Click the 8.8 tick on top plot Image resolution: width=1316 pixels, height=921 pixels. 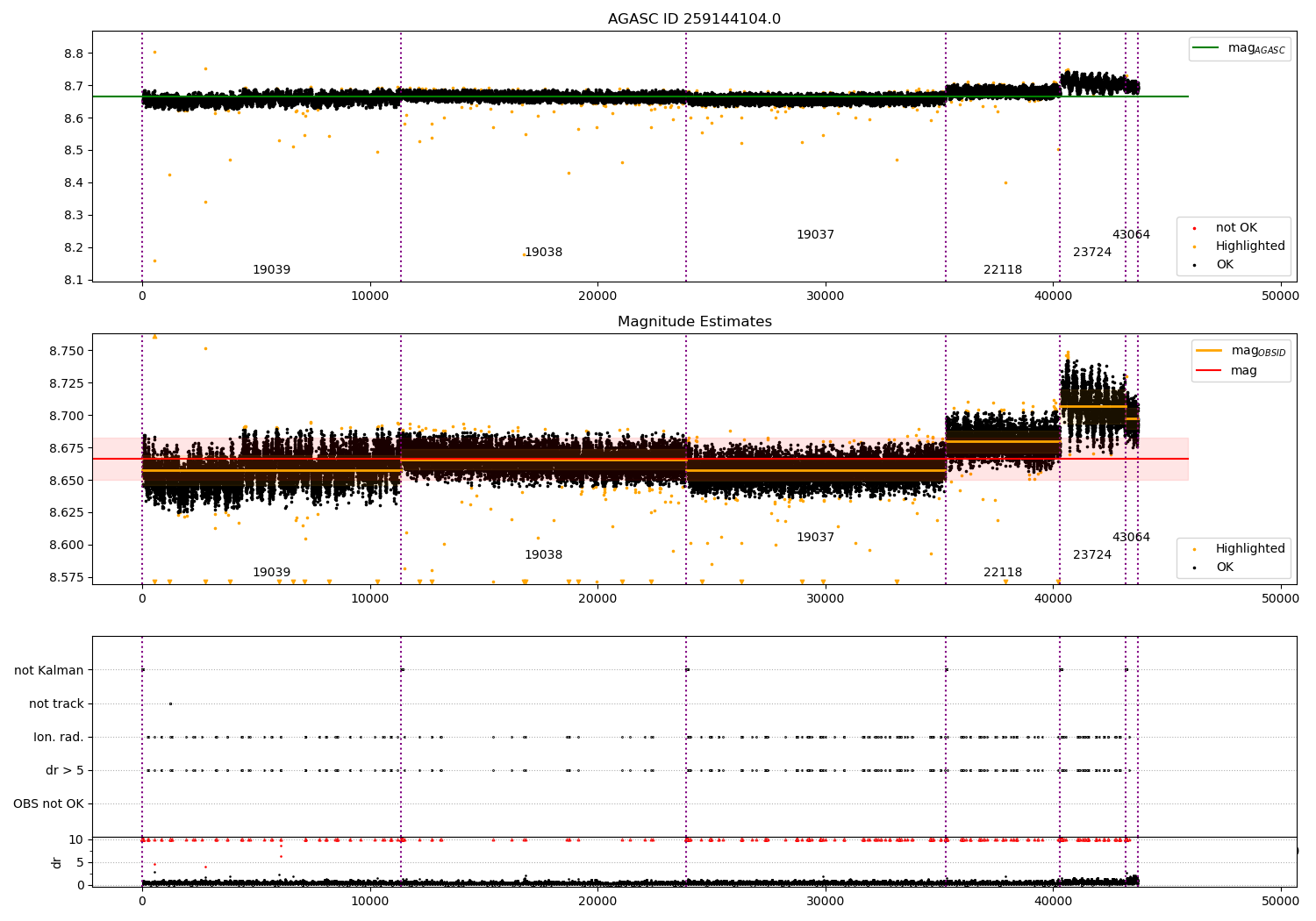74,54
